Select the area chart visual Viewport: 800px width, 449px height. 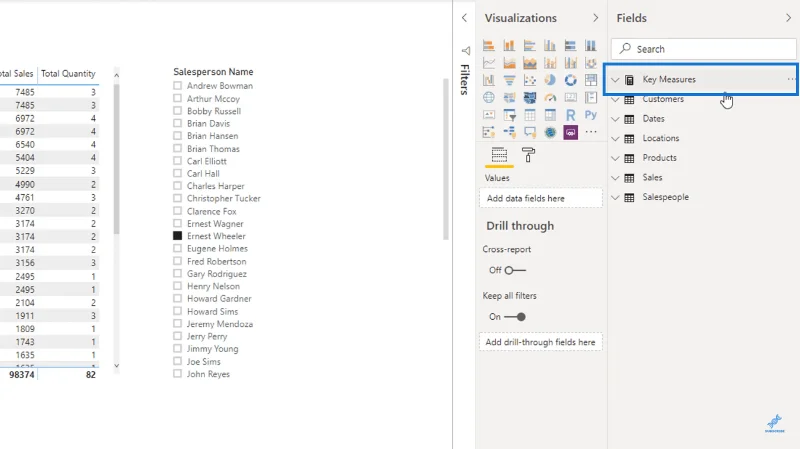(x=509, y=63)
